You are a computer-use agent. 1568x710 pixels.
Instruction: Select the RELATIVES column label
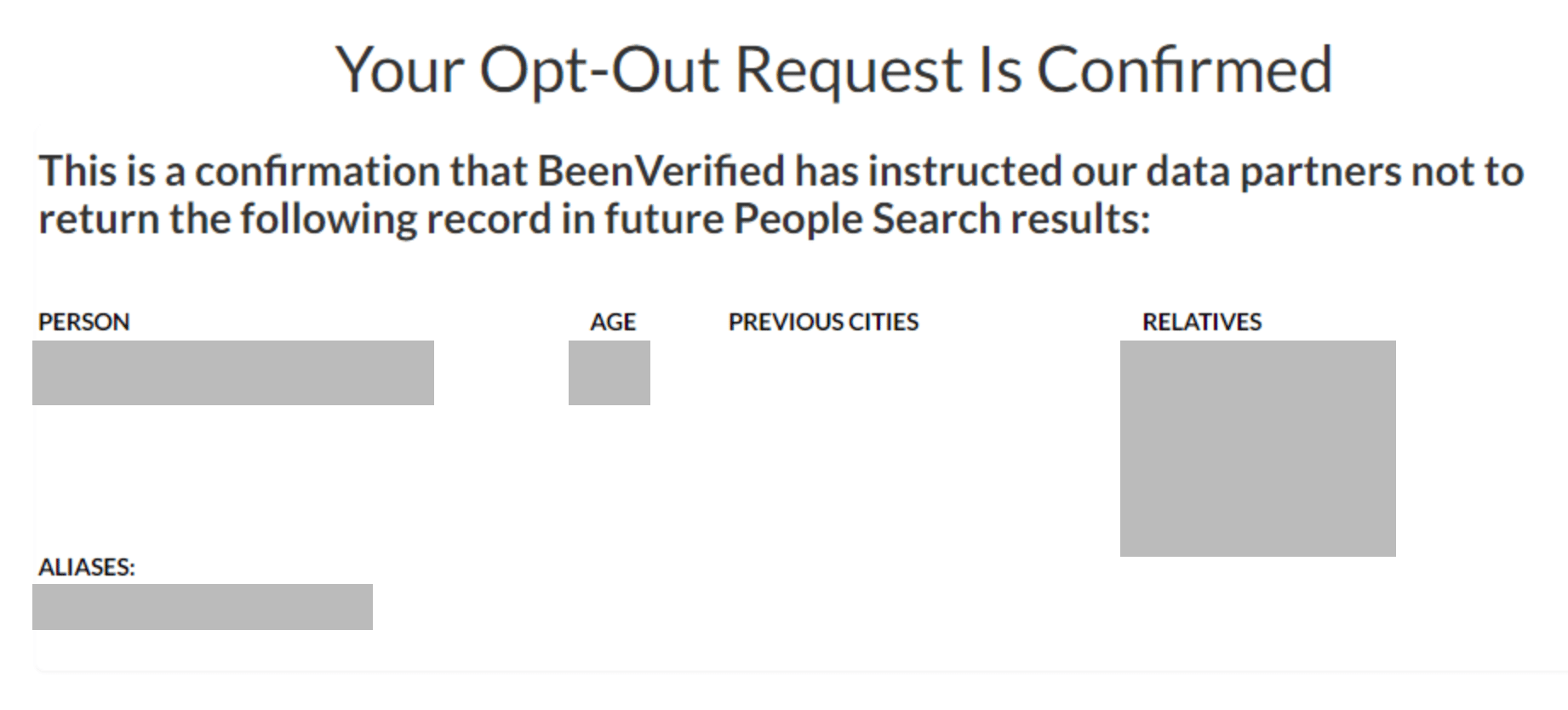click(1202, 322)
